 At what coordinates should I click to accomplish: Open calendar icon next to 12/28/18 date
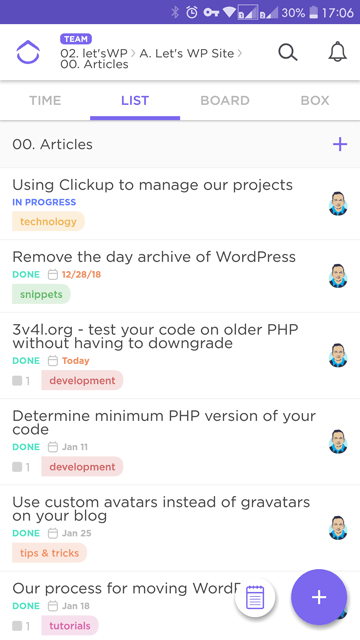point(53,274)
